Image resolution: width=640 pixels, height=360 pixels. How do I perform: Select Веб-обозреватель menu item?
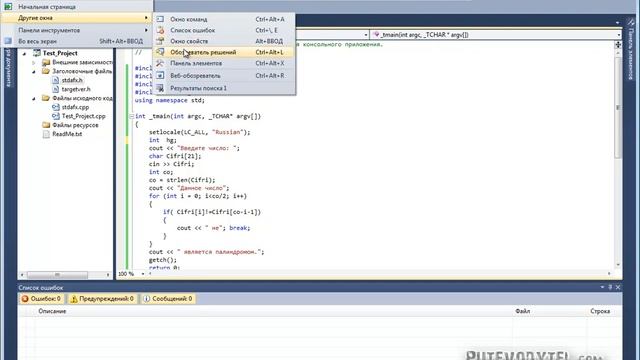click(x=224, y=76)
